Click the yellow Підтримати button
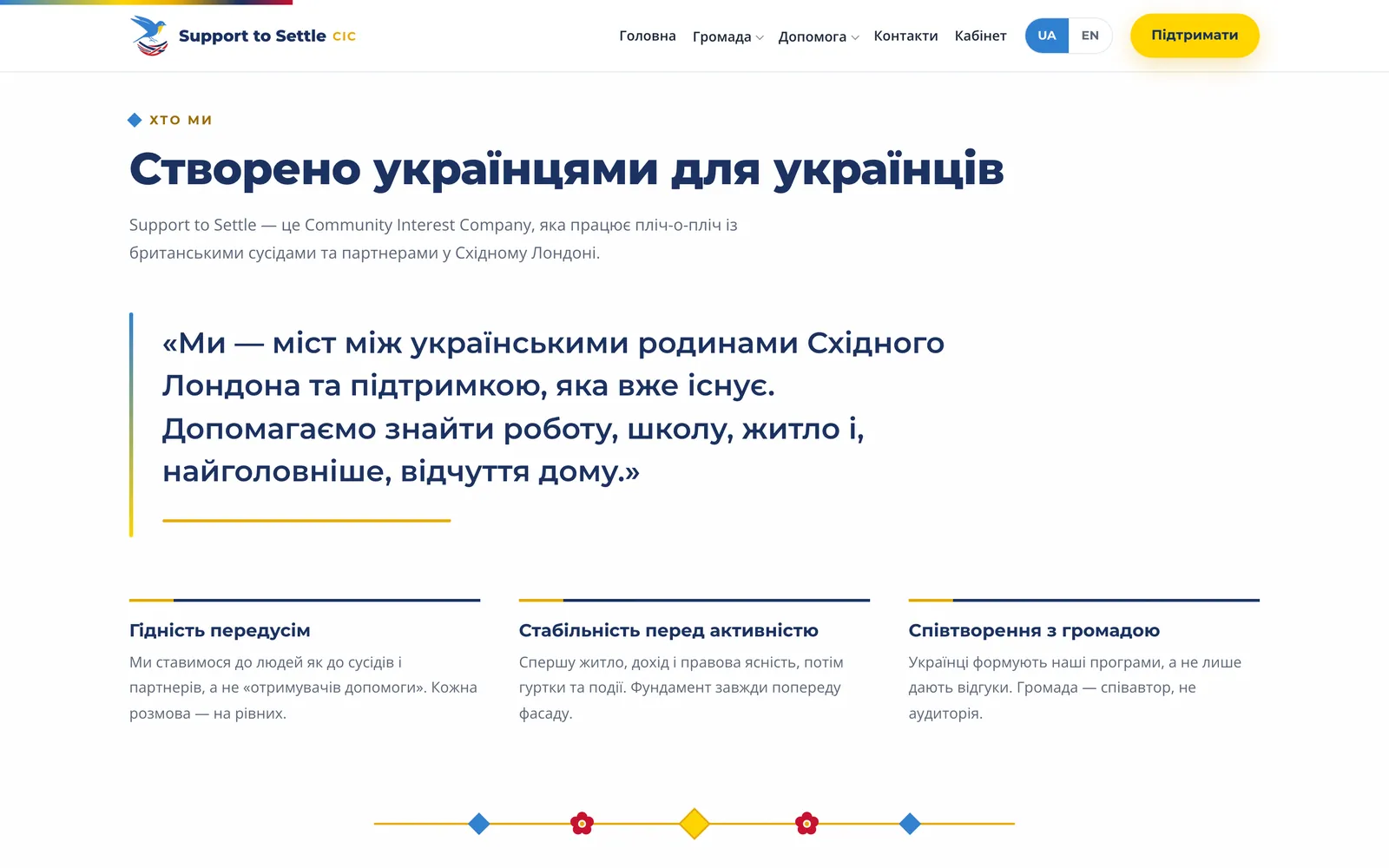 [x=1195, y=36]
